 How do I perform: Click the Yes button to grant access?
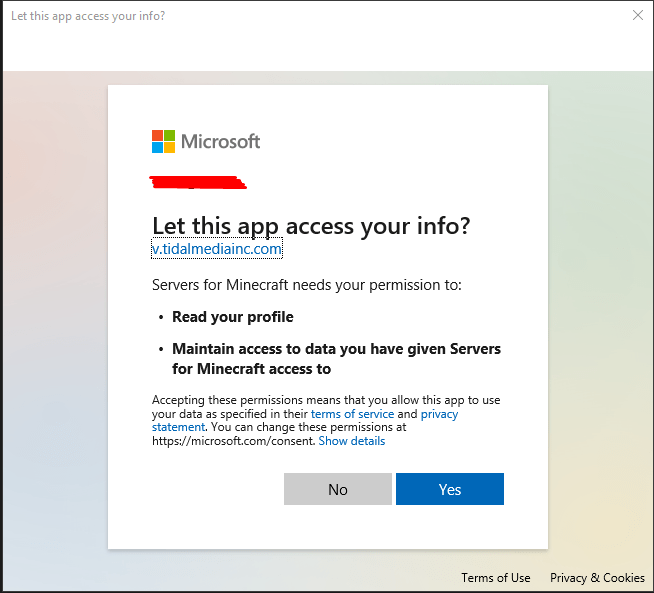(x=449, y=489)
